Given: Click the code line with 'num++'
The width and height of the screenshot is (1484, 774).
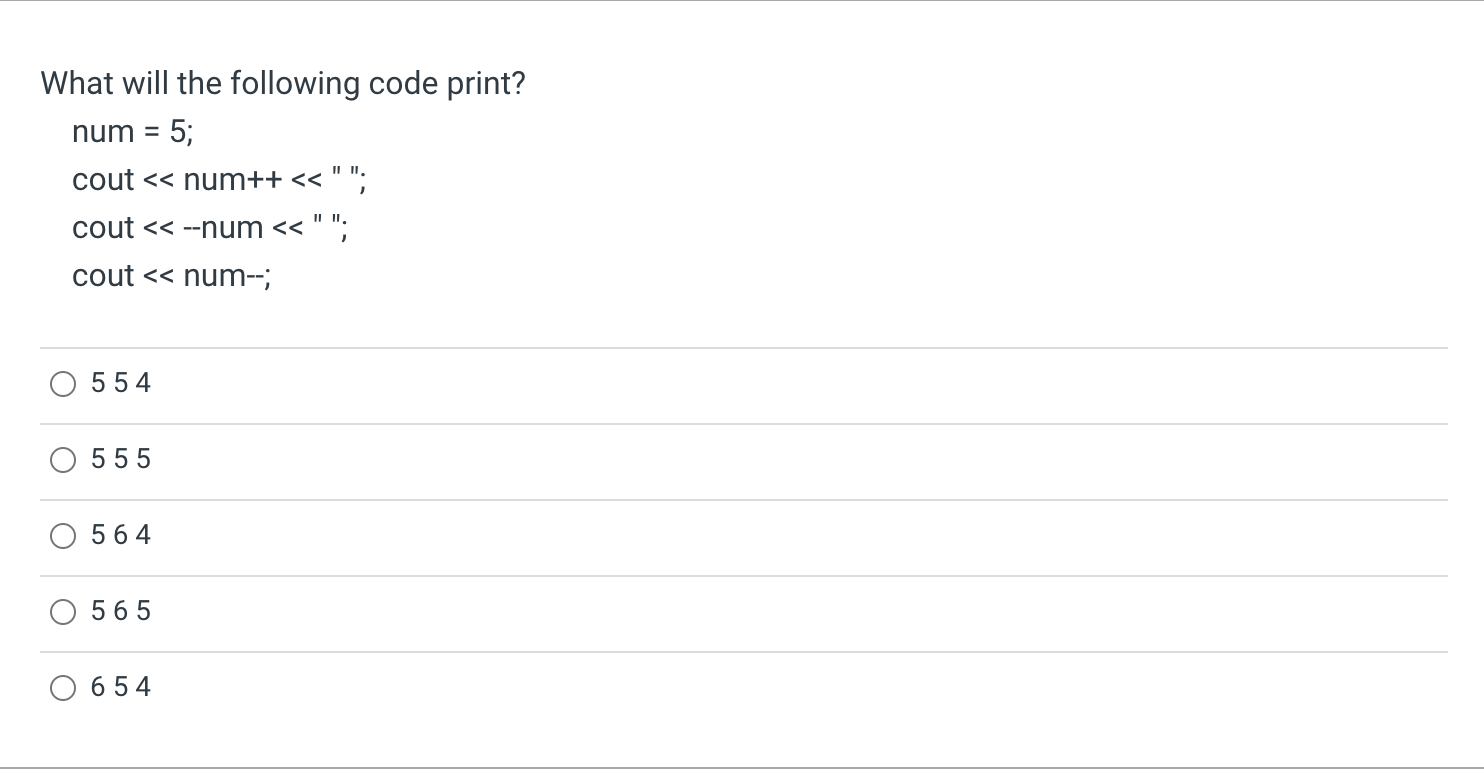Looking at the screenshot, I should pyautogui.click(x=218, y=180).
